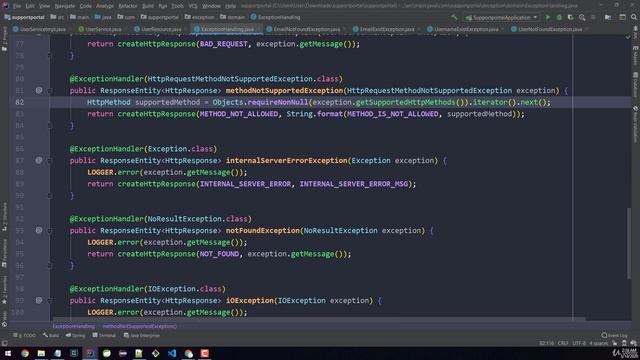
Task: Collapse the internalServerErrorException method fold
Action: pos(50,161)
